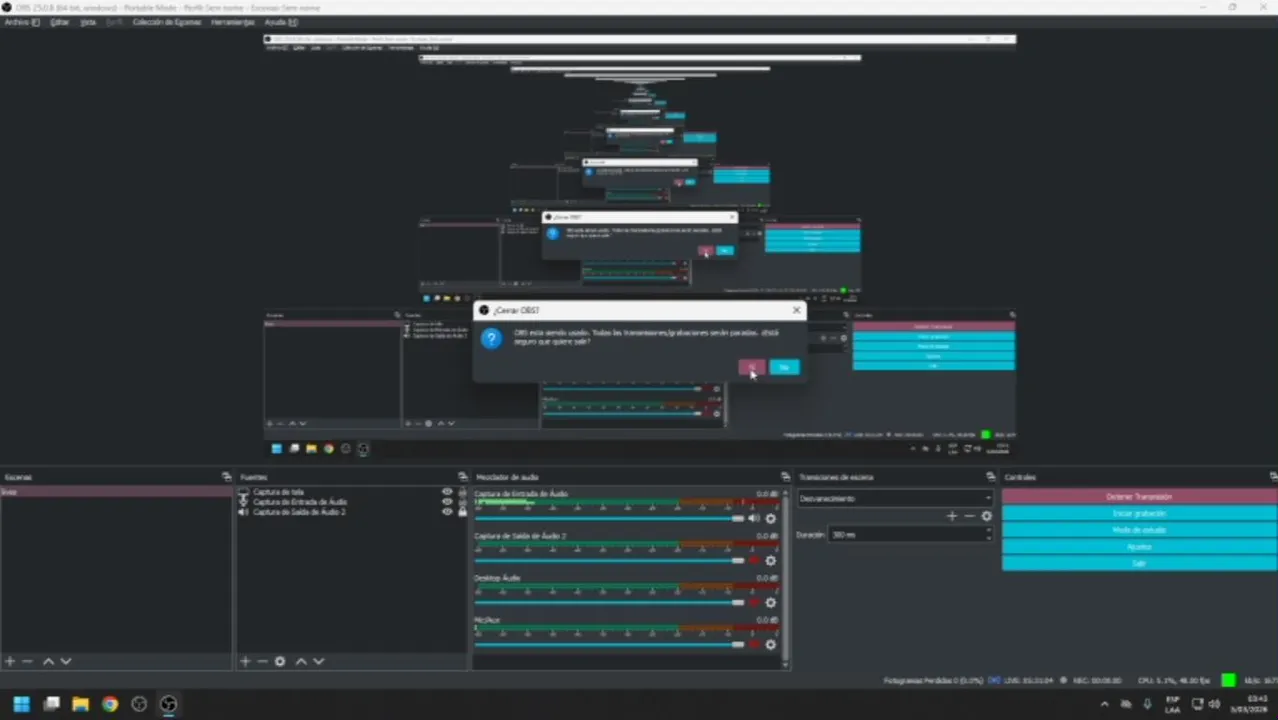Adjust Desktop Áudio volume slider
1278x720 pixels.
609,602
